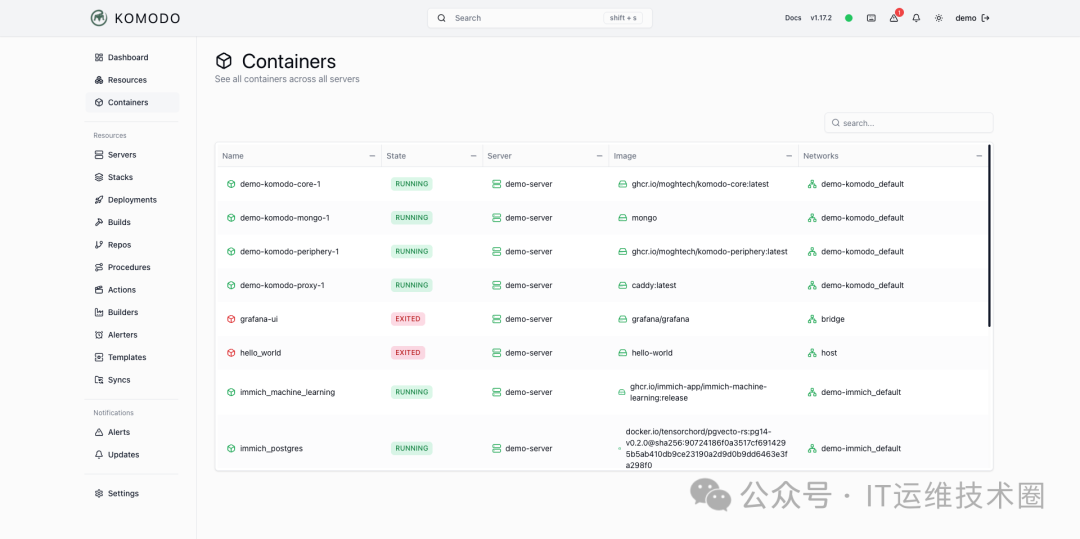Viewport: 1080px width, 539px height.
Task: Open the hello_world container
Action: [x=260, y=353]
